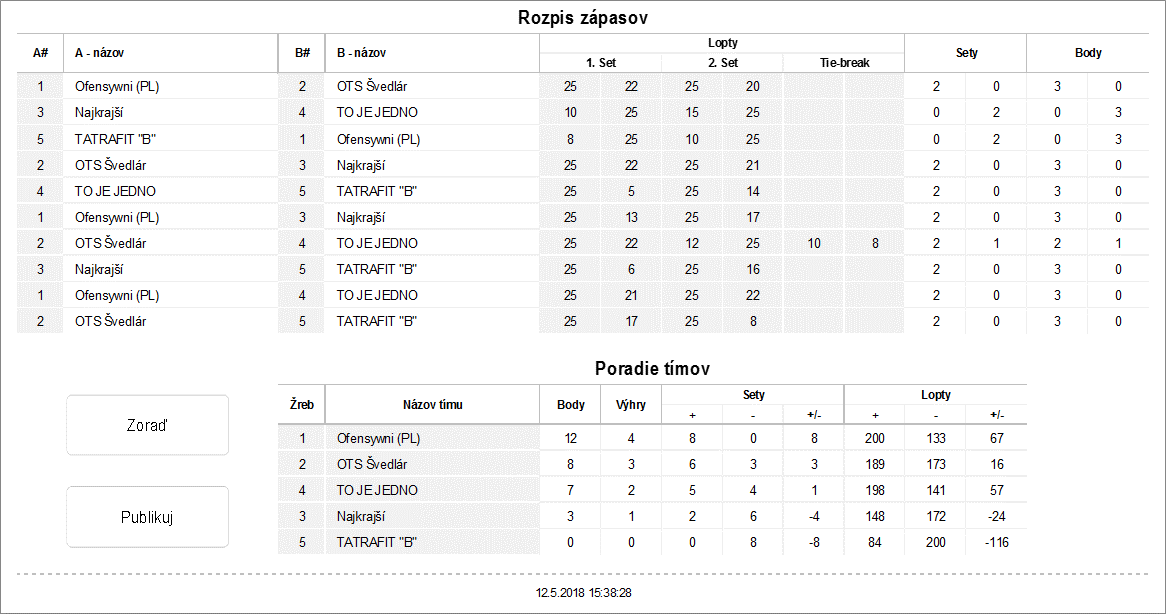The width and height of the screenshot is (1166, 614).
Task: Select the "Tie-break" column subheader
Action: [x=844, y=63]
